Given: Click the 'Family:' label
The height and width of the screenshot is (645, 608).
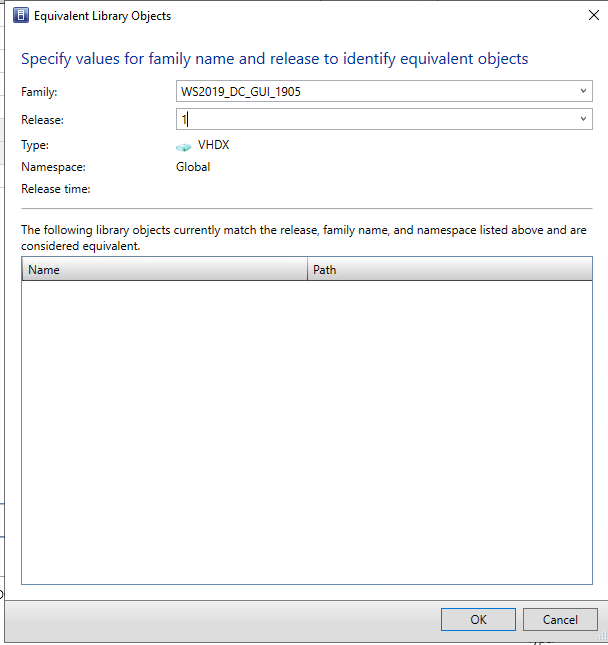Looking at the screenshot, I should [39, 92].
